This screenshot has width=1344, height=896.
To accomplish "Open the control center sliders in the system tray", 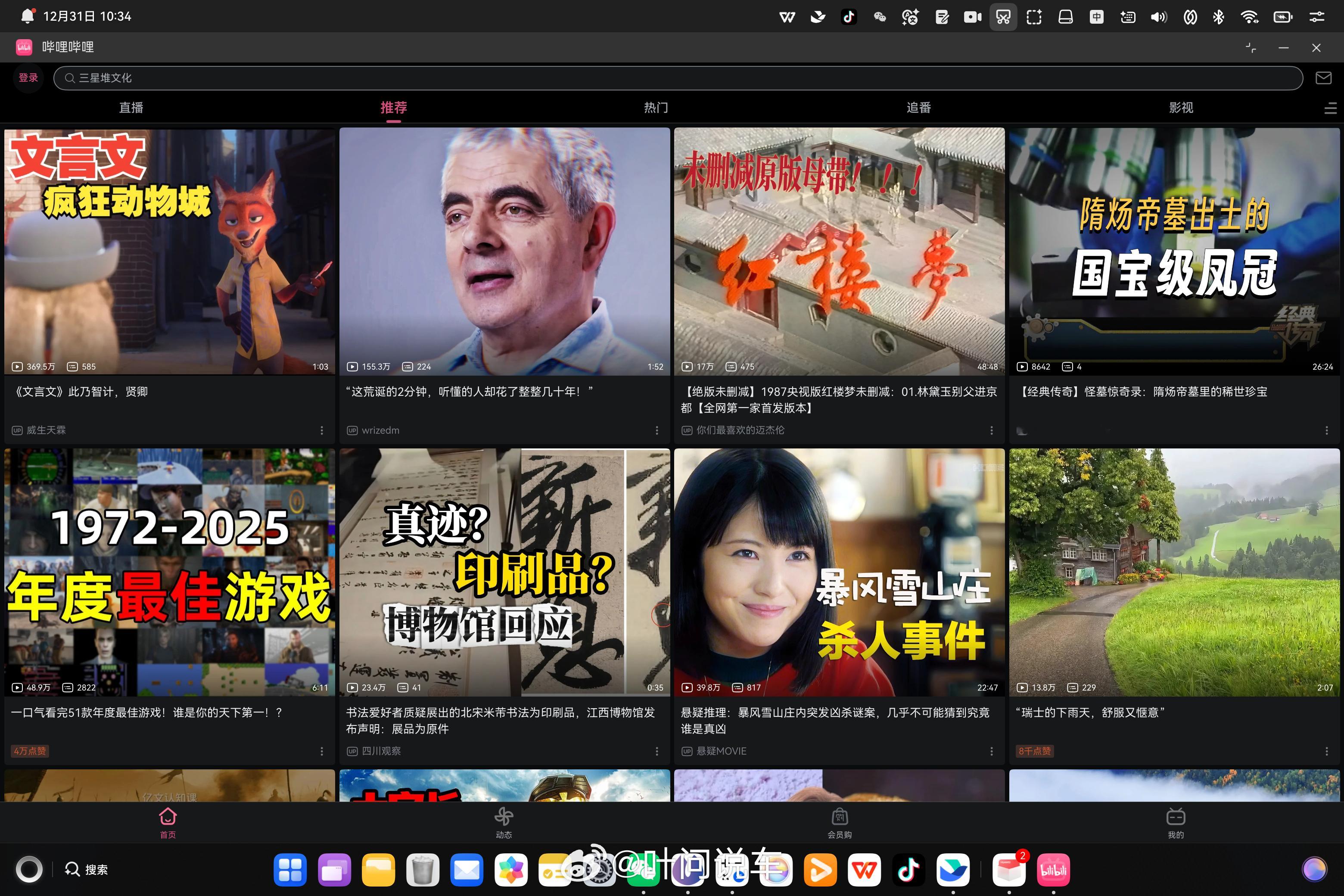I will tap(1316, 16).
